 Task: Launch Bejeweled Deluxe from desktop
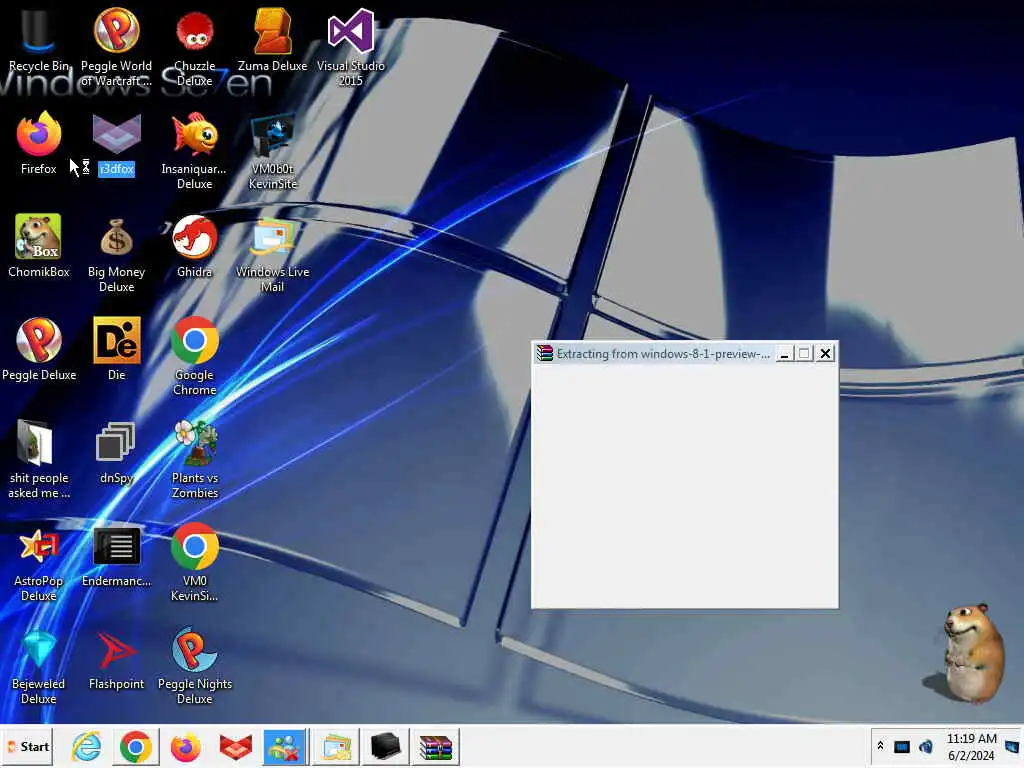[x=39, y=665]
